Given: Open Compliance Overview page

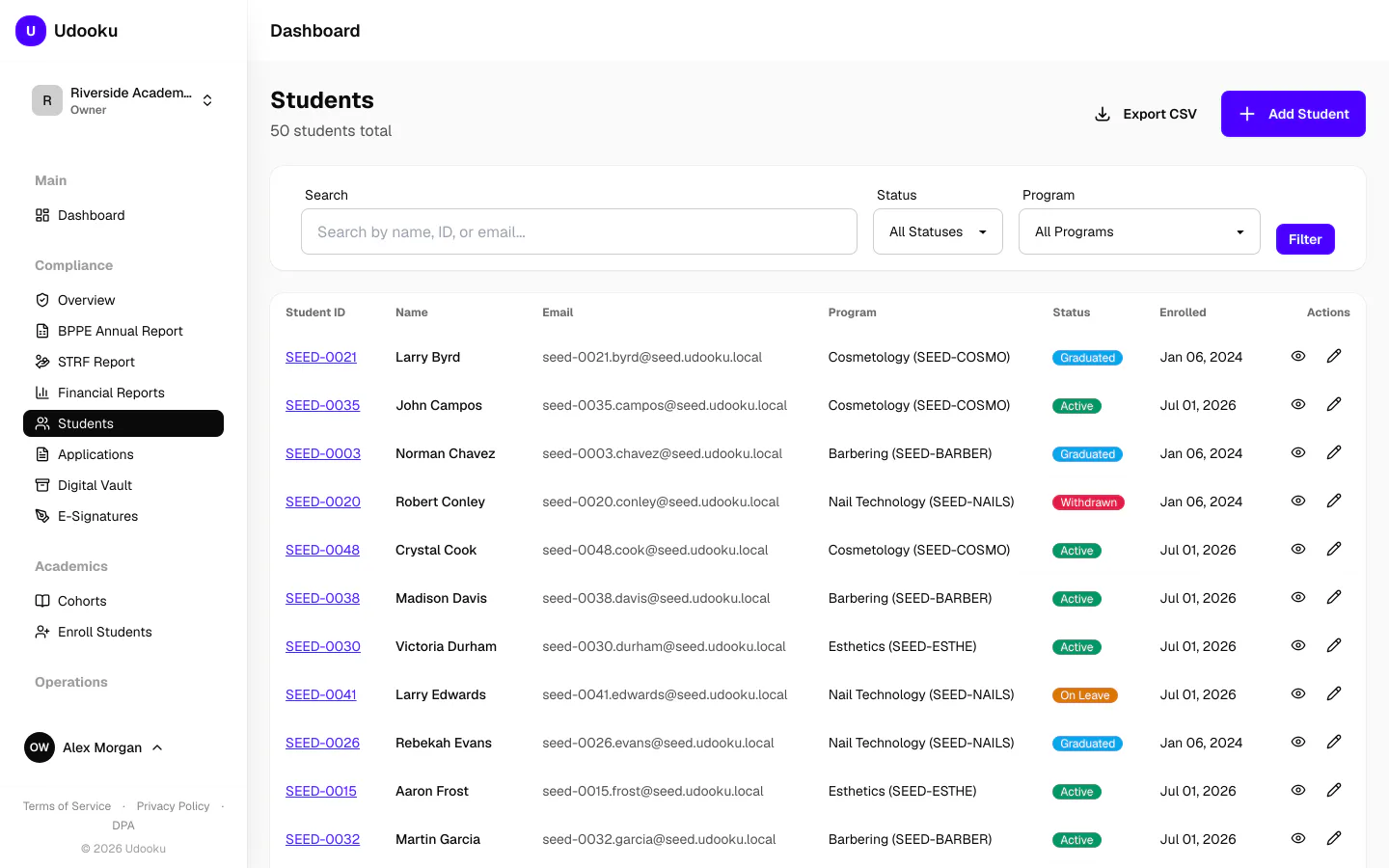Looking at the screenshot, I should pyautogui.click(x=123, y=300).
